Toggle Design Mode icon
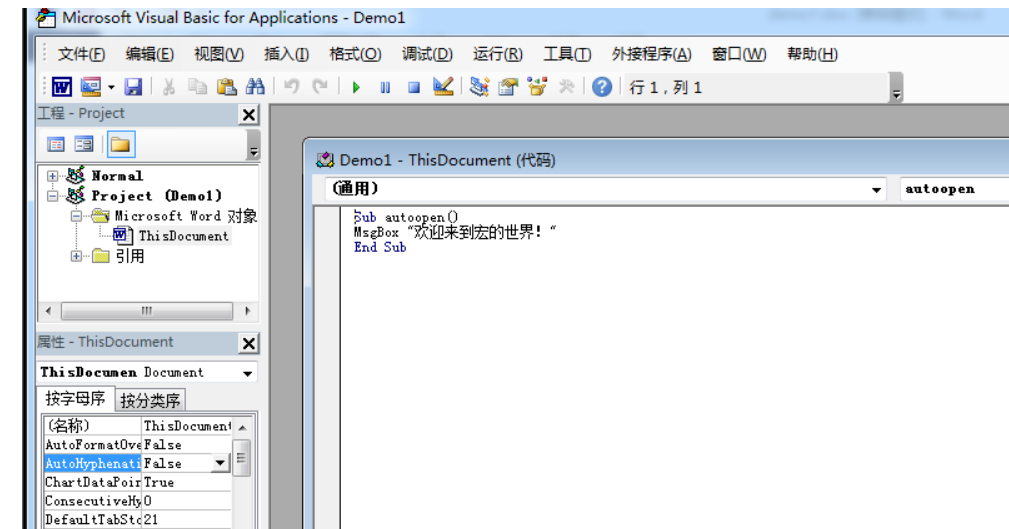Image resolution: width=1009 pixels, height=529 pixels. [443, 87]
